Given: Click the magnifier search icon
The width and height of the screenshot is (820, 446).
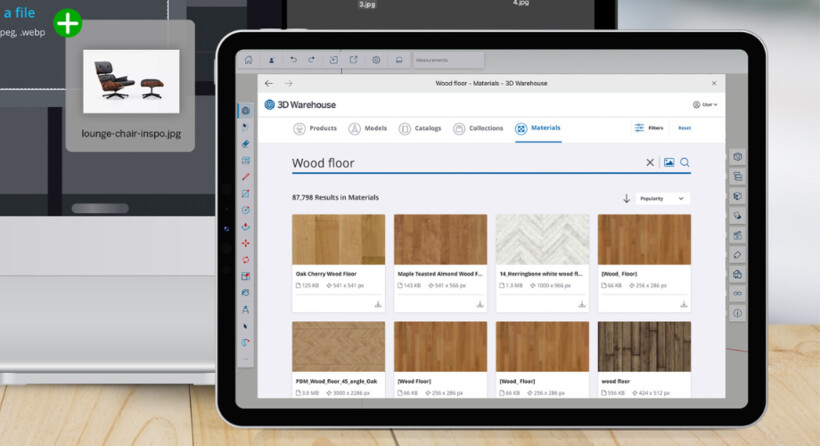Looking at the screenshot, I should point(685,163).
